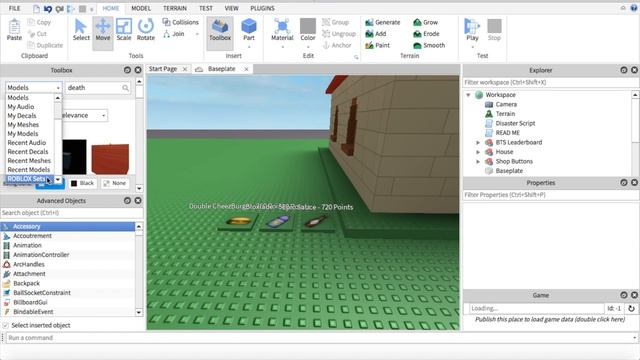This screenshot has height=360, width=640.
Task: Close the Baseplate tab
Action: pos(246,69)
